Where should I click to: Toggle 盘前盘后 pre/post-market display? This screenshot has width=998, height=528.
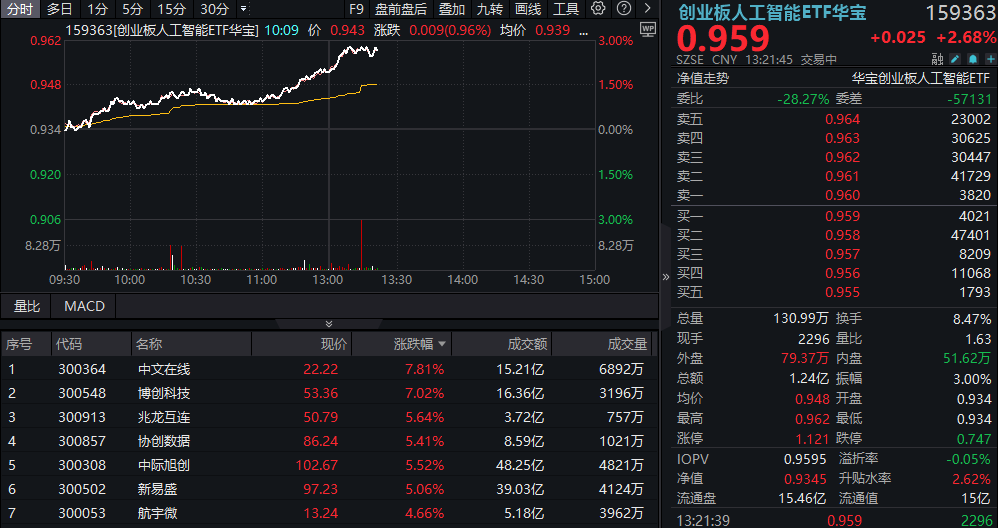[400, 9]
